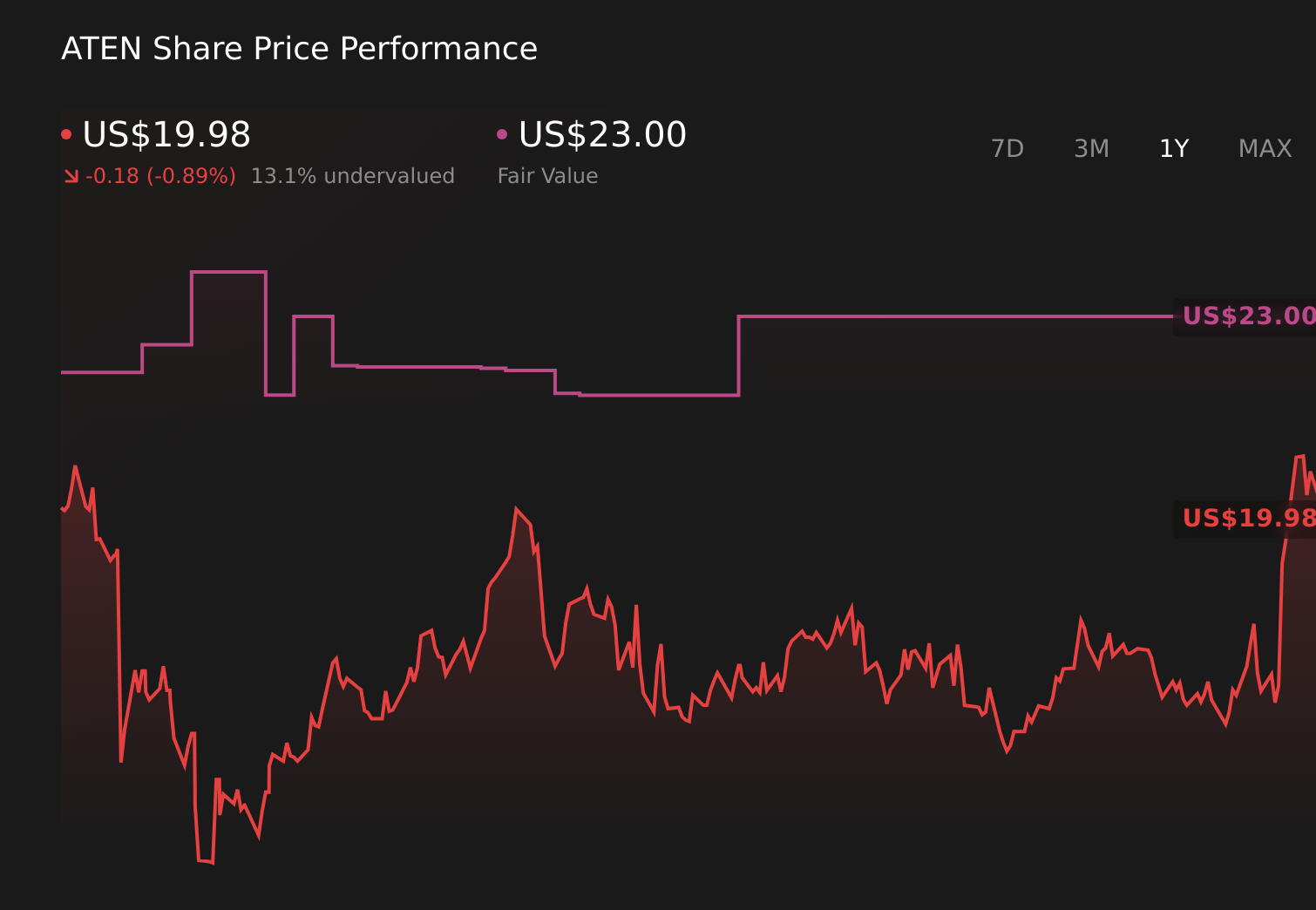Toggle the share price series visibility
1316x910 pixels.
coord(66,132)
